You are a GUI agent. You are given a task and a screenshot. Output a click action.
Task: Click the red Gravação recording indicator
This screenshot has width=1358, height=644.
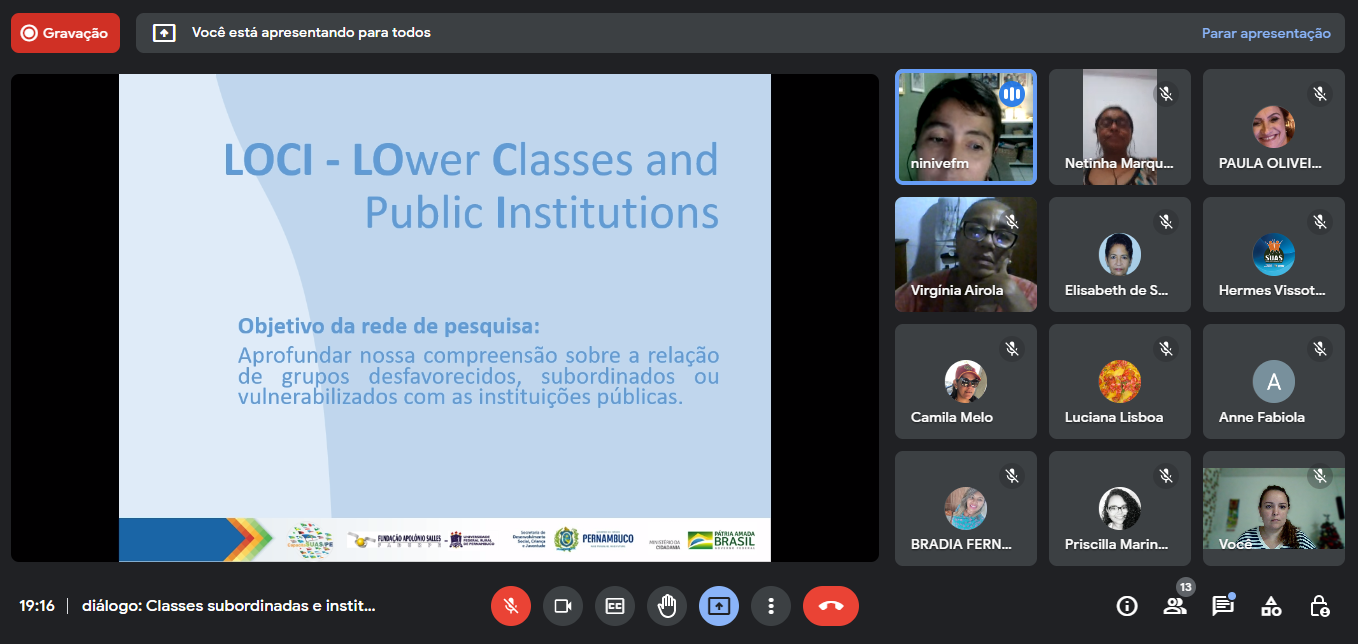click(65, 33)
